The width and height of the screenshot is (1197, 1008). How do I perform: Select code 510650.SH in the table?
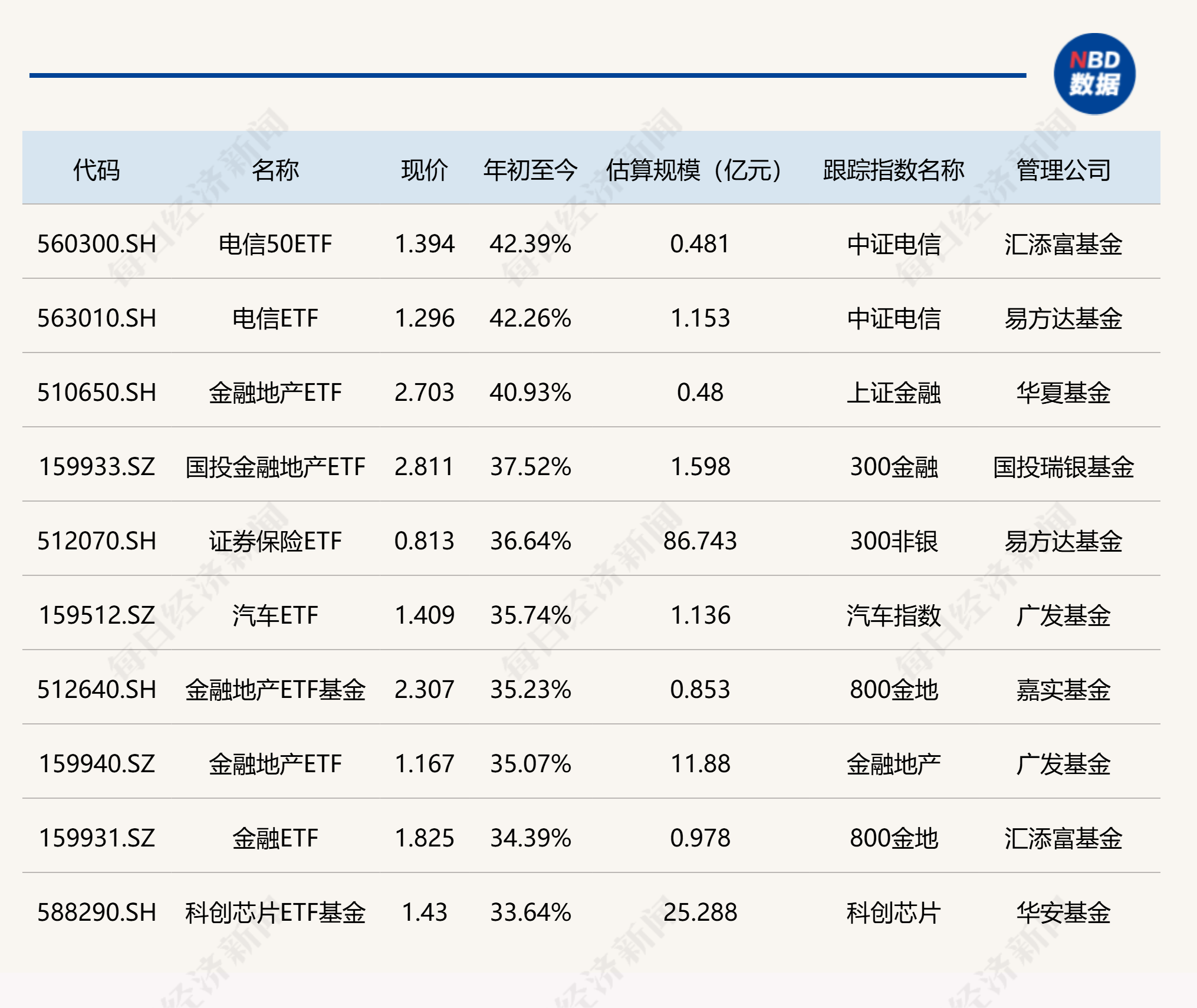pyautogui.click(x=97, y=393)
